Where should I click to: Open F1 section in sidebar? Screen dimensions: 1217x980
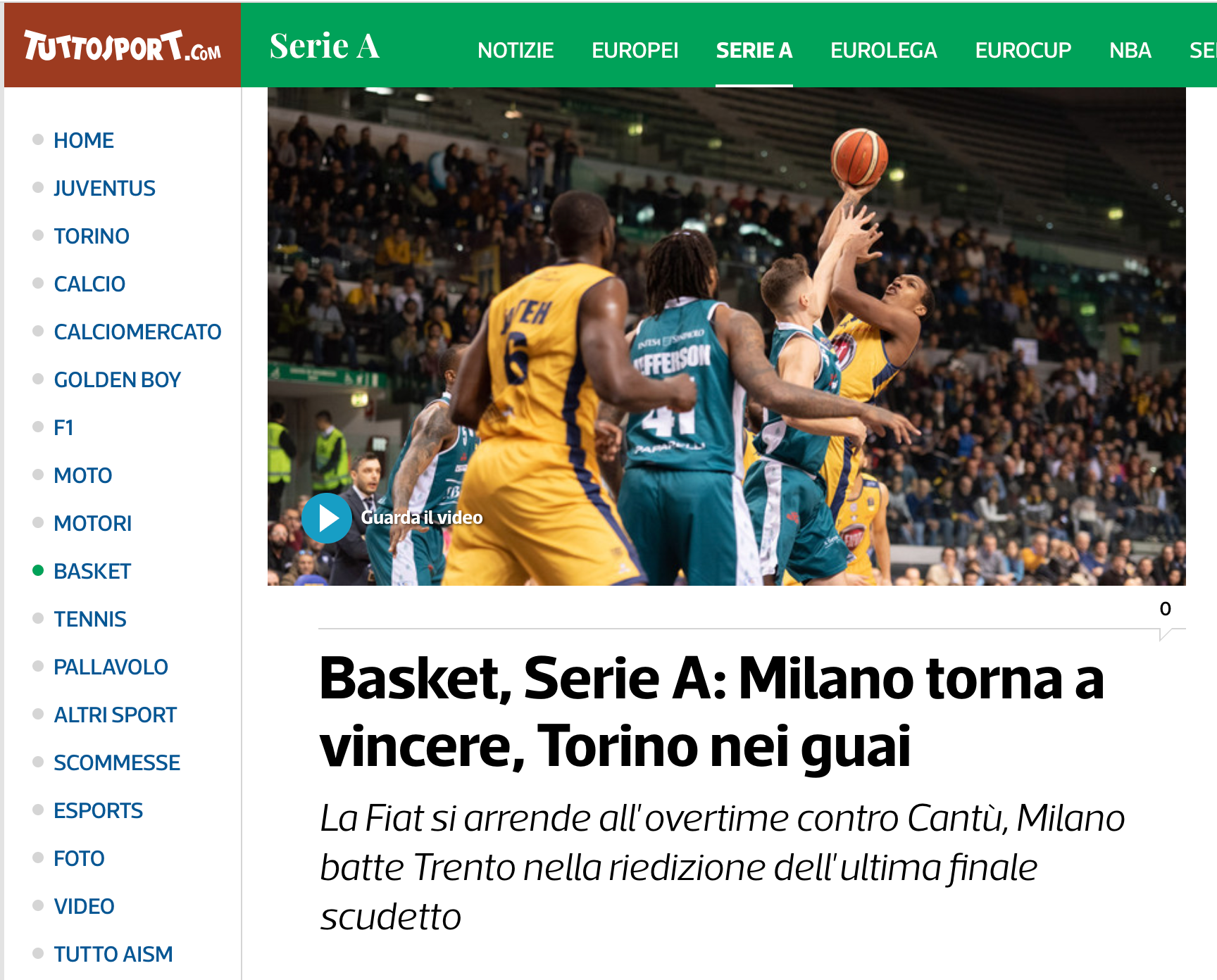tap(63, 428)
